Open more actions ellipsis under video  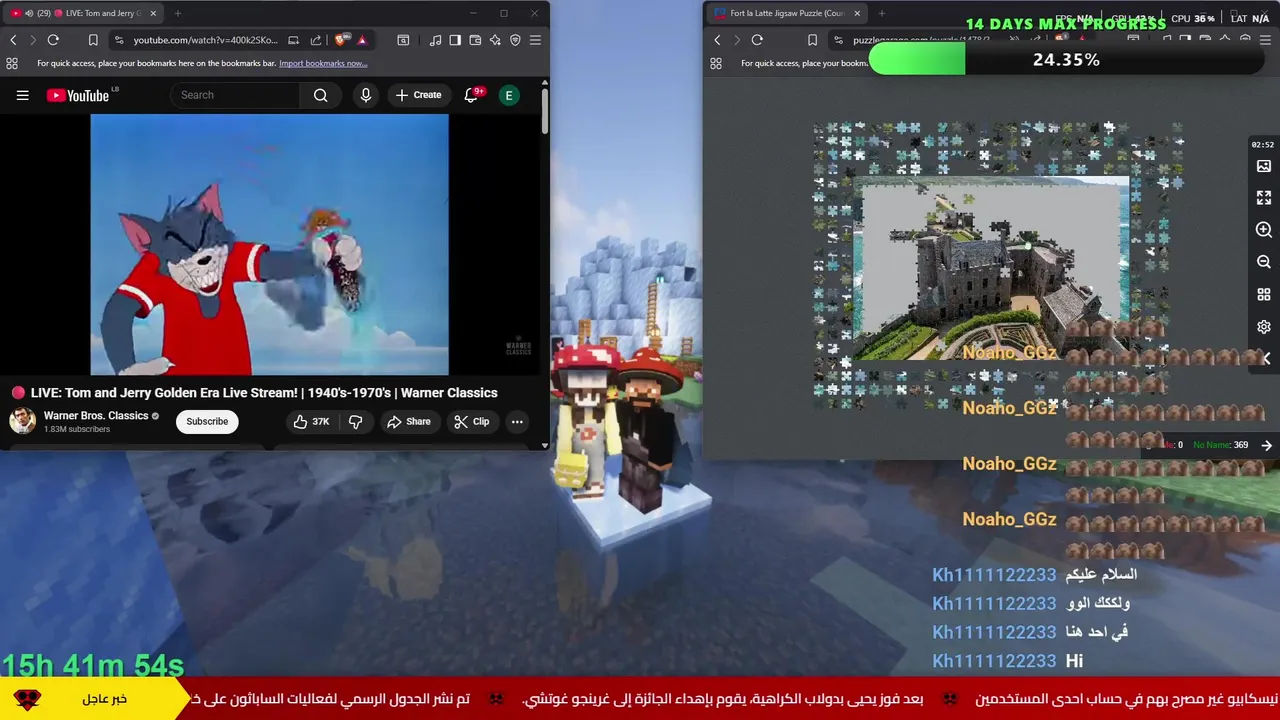517,421
